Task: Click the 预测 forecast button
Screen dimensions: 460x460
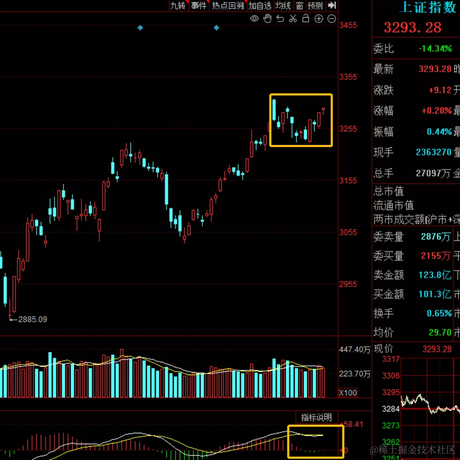Action: (x=315, y=6)
